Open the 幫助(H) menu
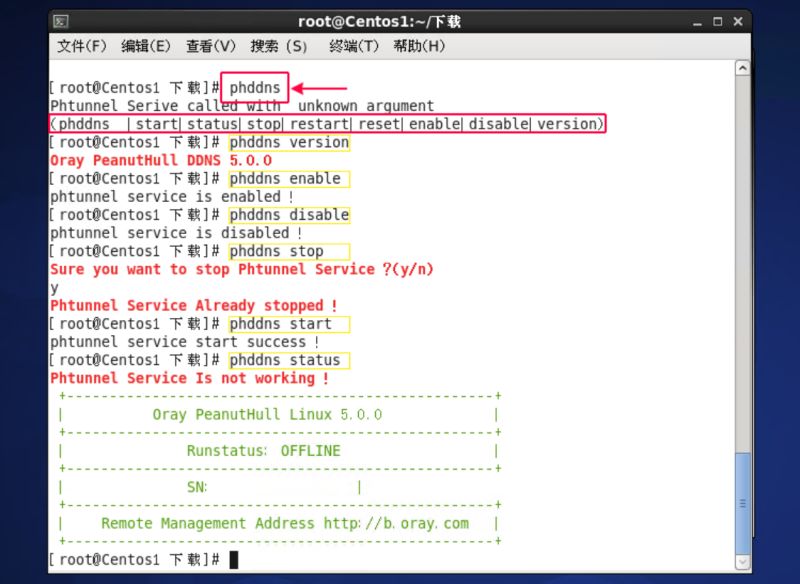Image resolution: width=800 pixels, height=584 pixels. pyautogui.click(x=419, y=46)
